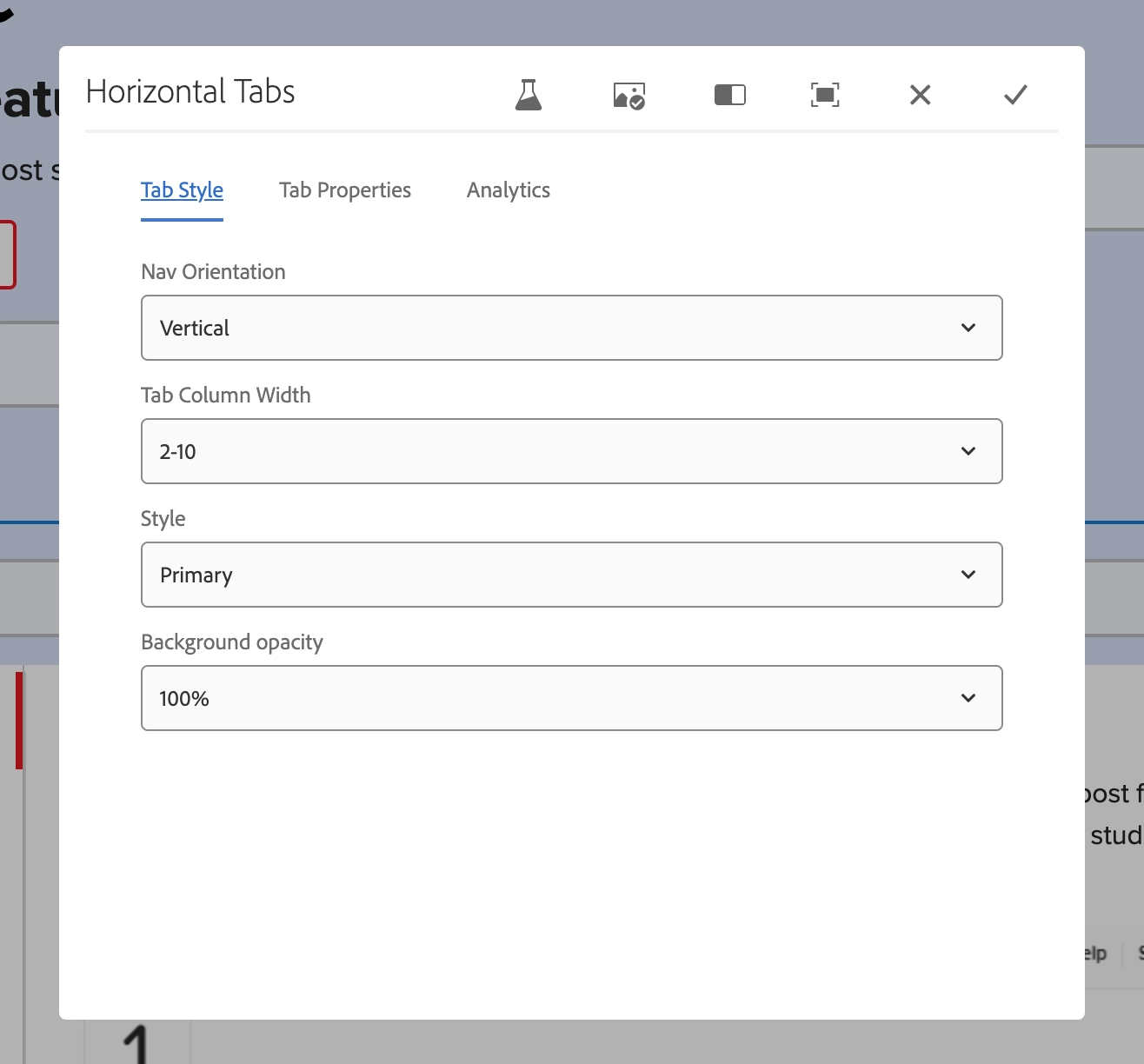Click the image with checkmark icon
The width and height of the screenshot is (1144, 1064).
pyautogui.click(x=629, y=95)
